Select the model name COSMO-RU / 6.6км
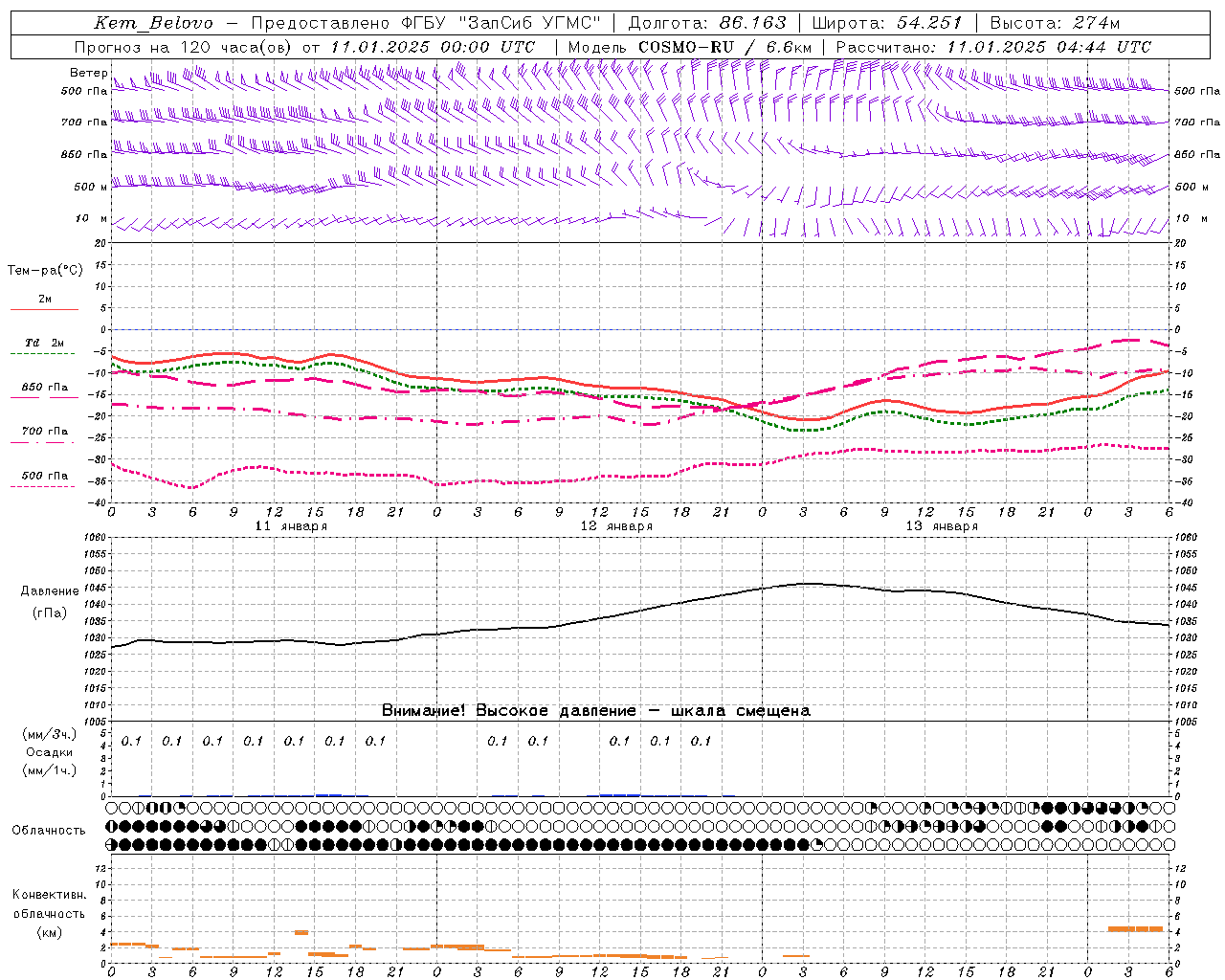 click(x=724, y=47)
